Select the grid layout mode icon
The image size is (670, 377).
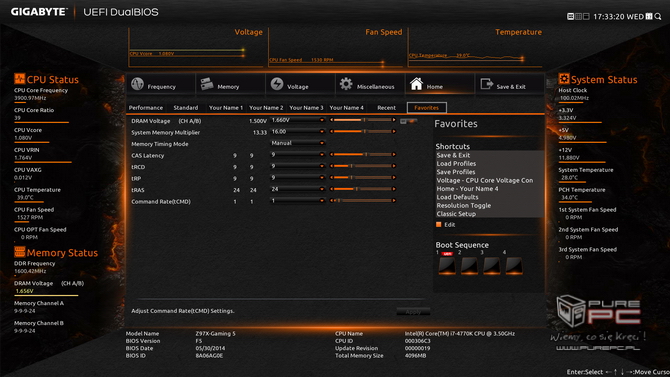click(578, 16)
